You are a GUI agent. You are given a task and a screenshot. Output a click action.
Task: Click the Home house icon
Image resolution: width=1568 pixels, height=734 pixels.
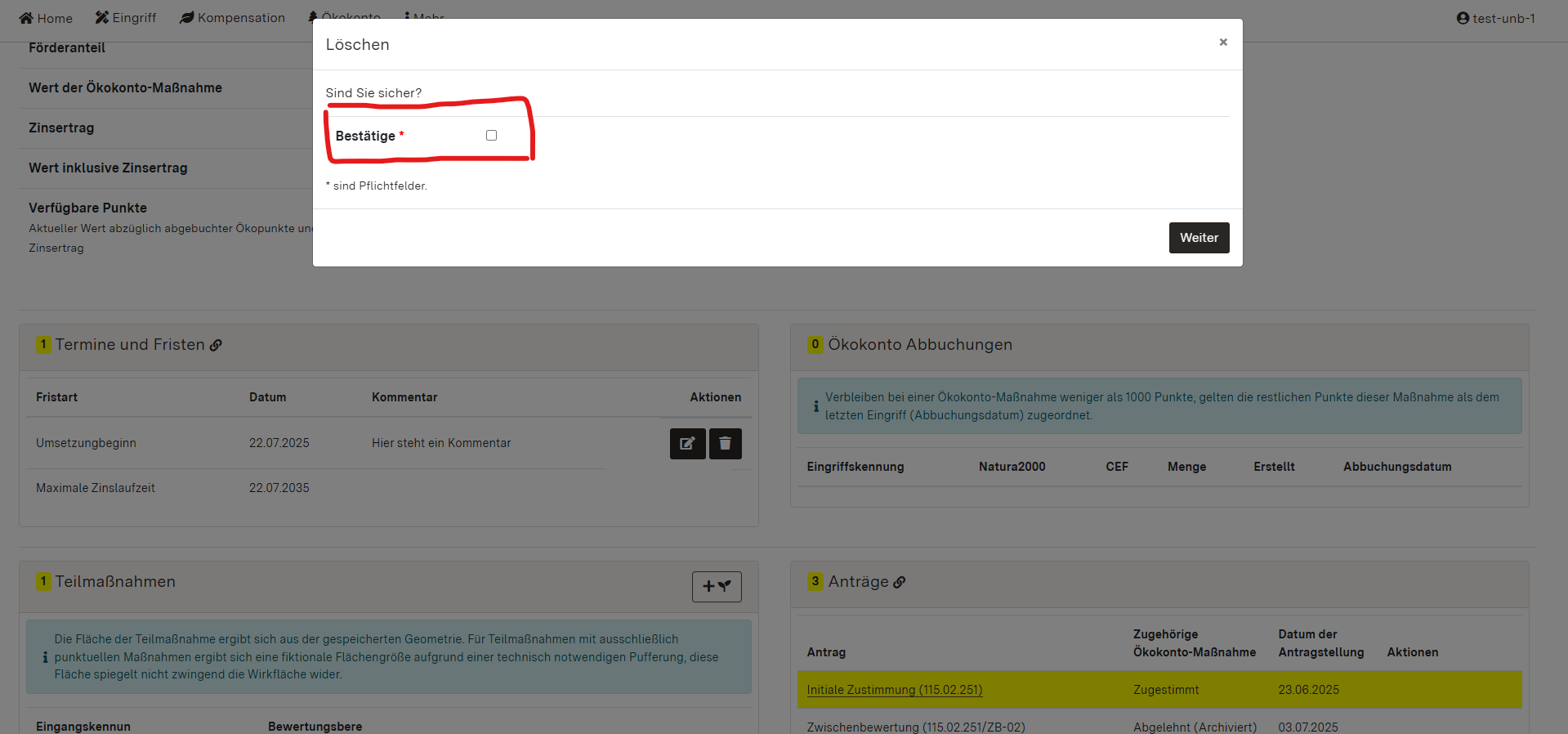[26, 18]
